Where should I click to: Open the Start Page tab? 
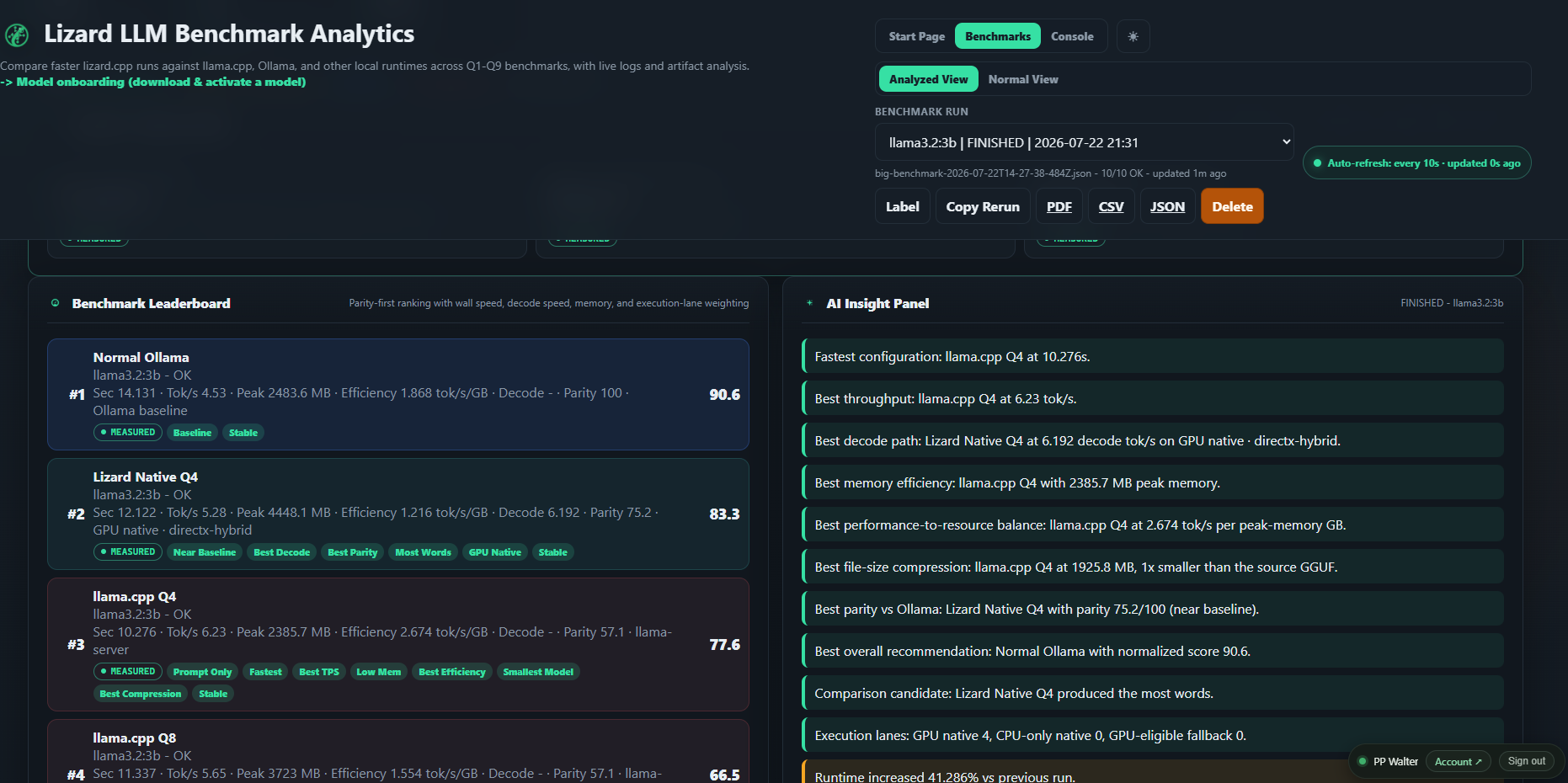tap(916, 36)
